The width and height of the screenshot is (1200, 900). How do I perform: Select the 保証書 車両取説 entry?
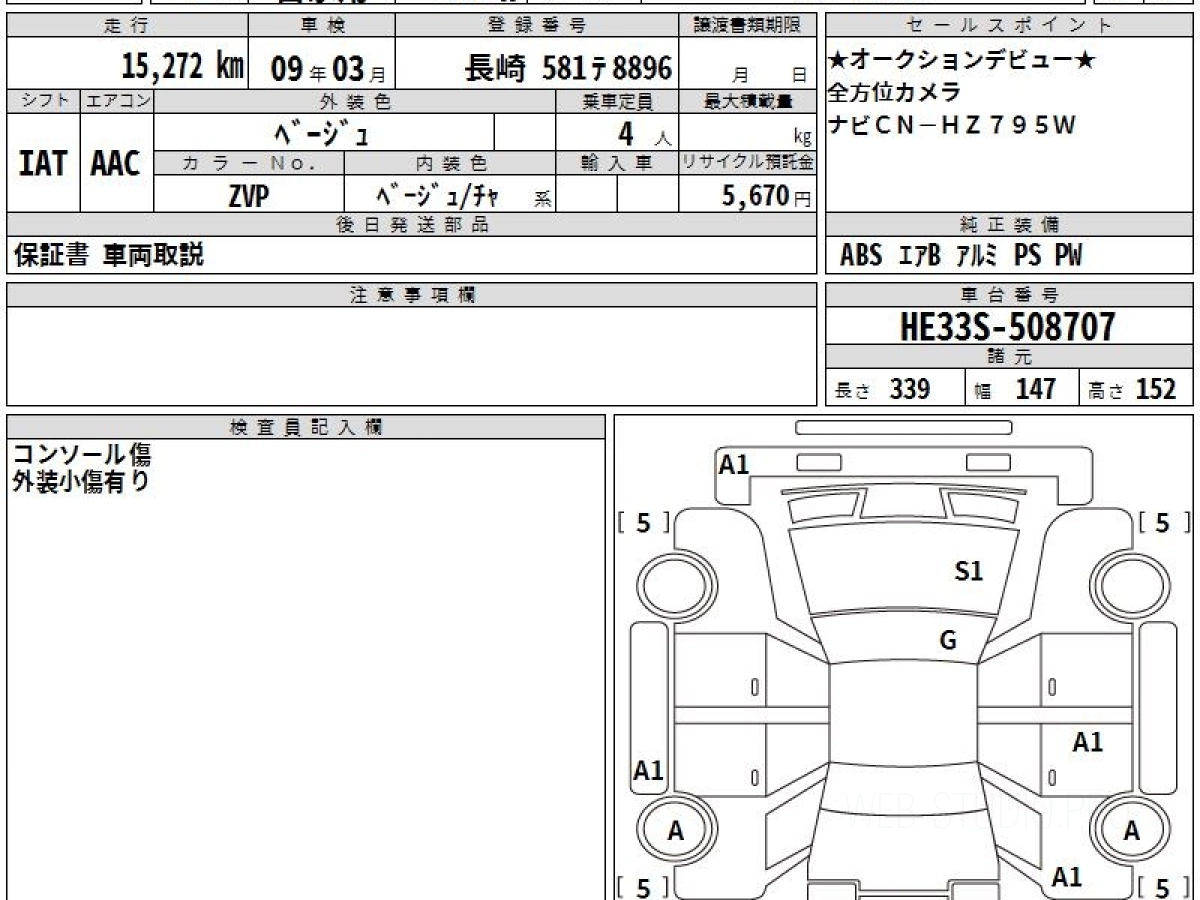[x=109, y=255]
